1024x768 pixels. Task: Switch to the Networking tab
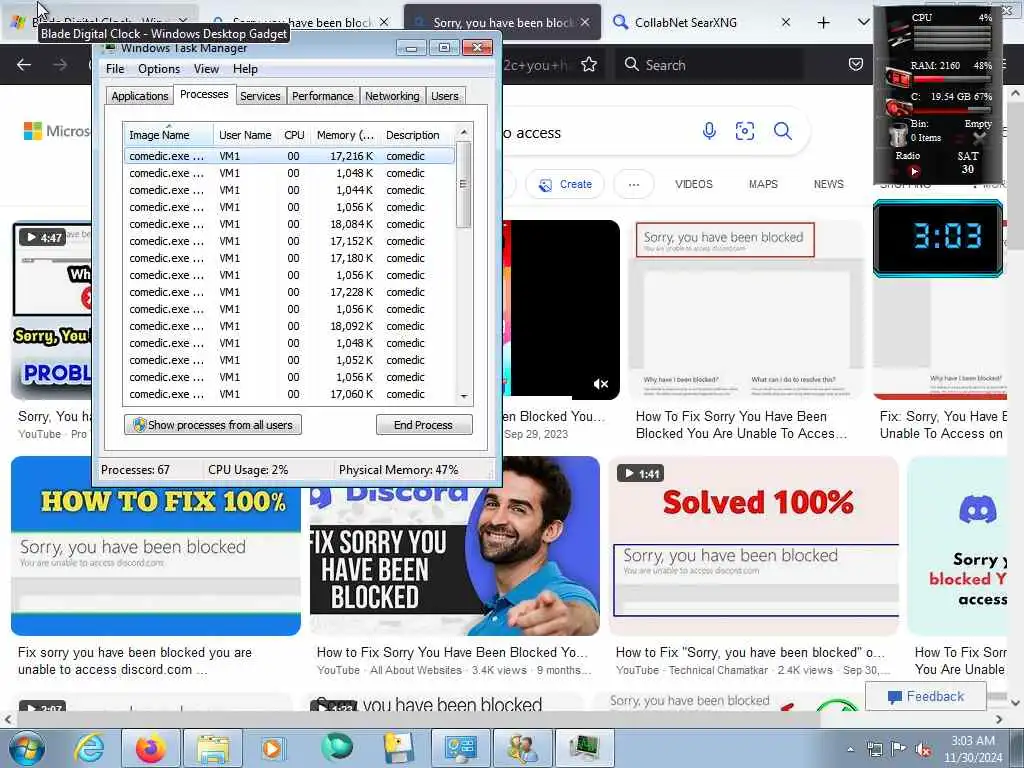tap(392, 96)
